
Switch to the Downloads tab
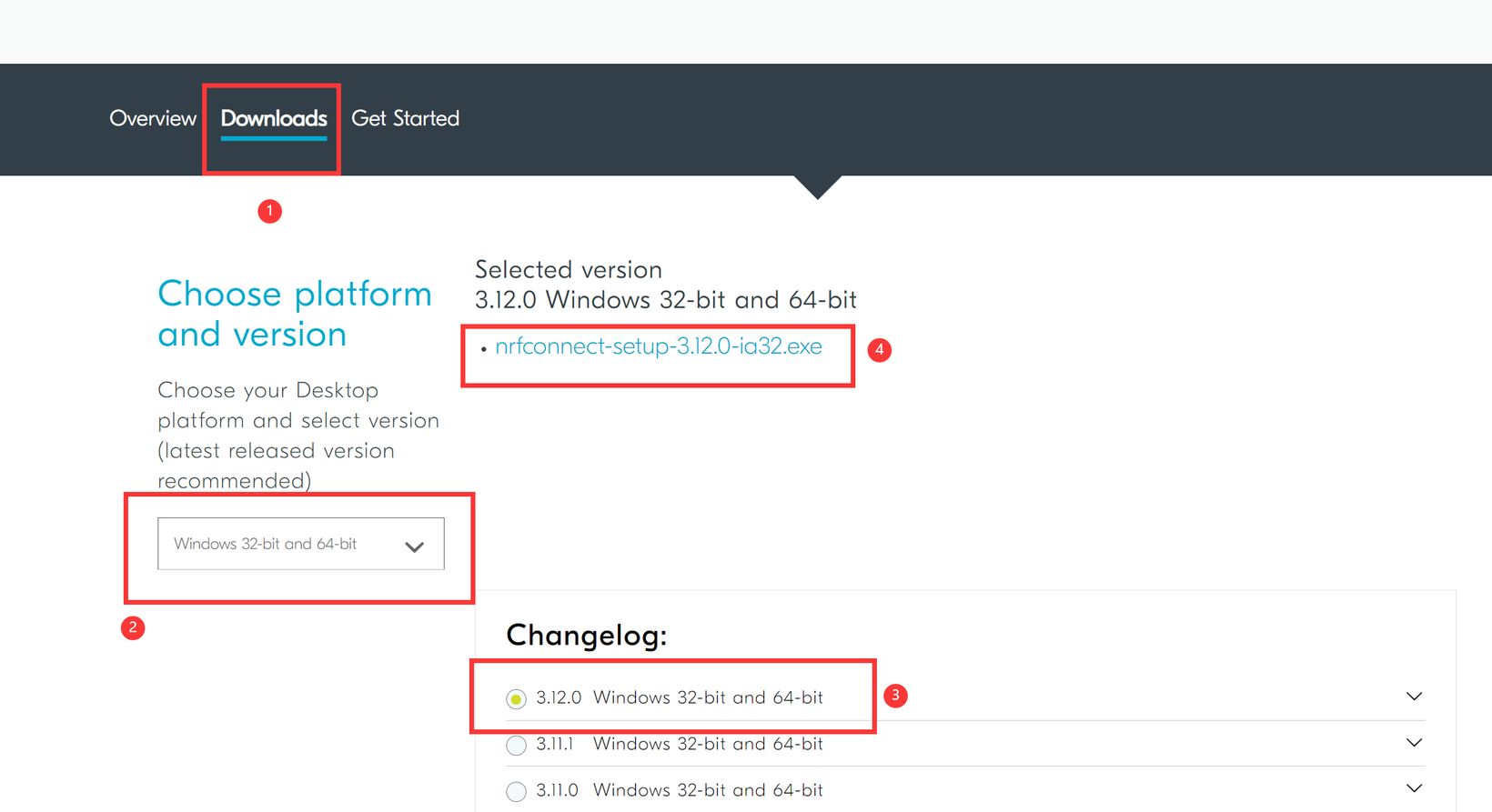pyautogui.click(x=274, y=118)
